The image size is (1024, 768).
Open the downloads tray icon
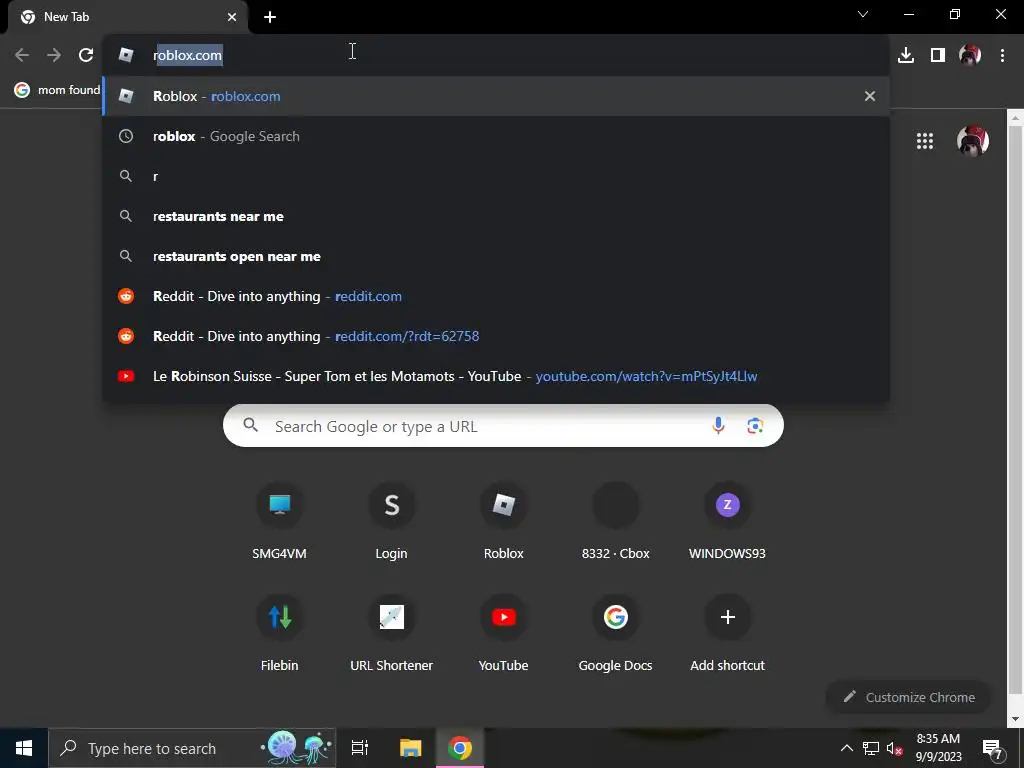pos(906,55)
